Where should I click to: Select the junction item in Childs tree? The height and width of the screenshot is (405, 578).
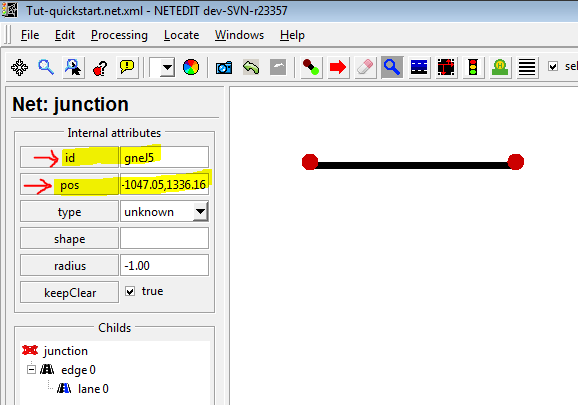(66, 351)
